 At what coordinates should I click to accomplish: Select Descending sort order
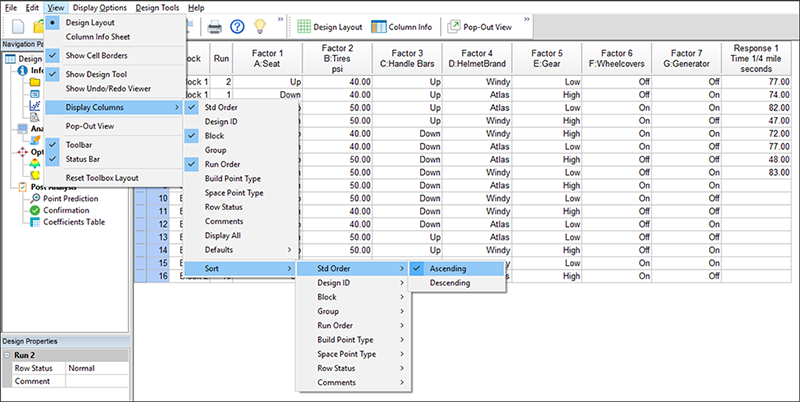(449, 283)
